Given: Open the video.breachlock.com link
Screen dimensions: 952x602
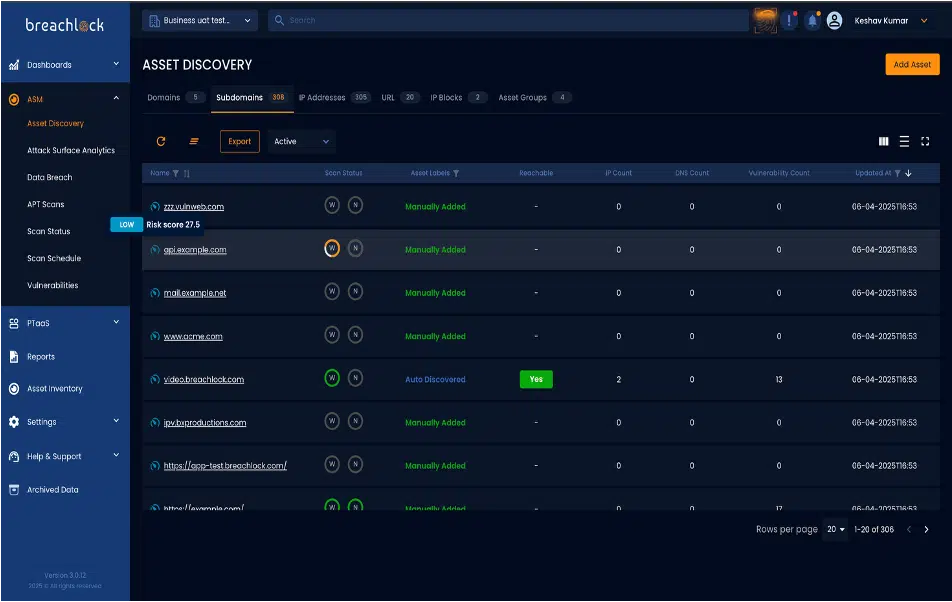Looking at the screenshot, I should [204, 380].
